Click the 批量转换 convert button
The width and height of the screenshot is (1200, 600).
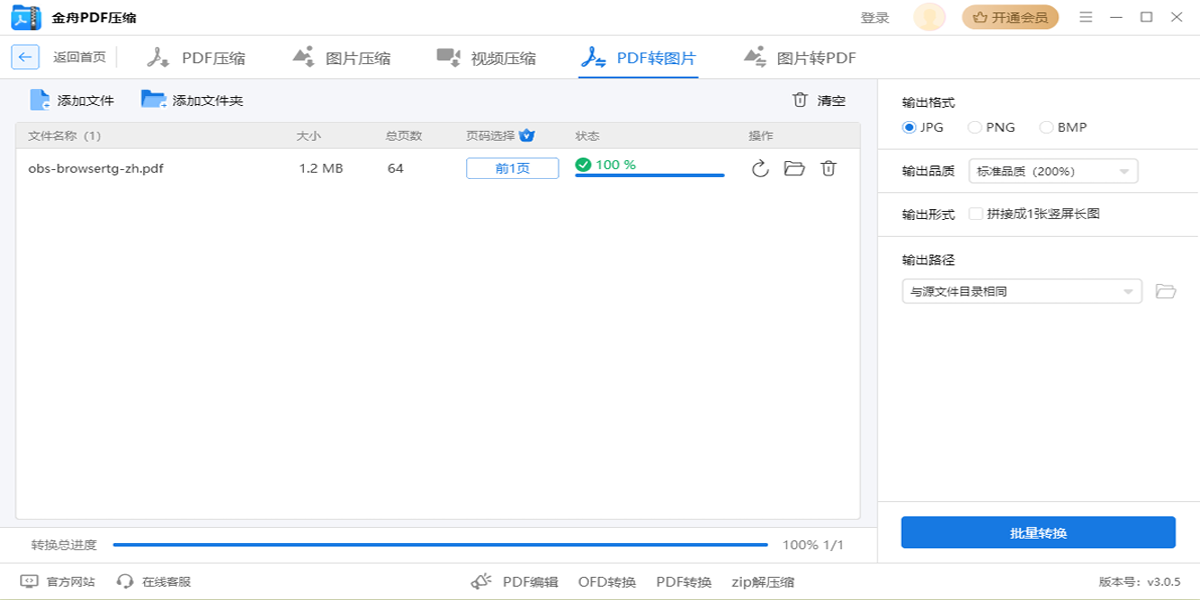click(1039, 532)
